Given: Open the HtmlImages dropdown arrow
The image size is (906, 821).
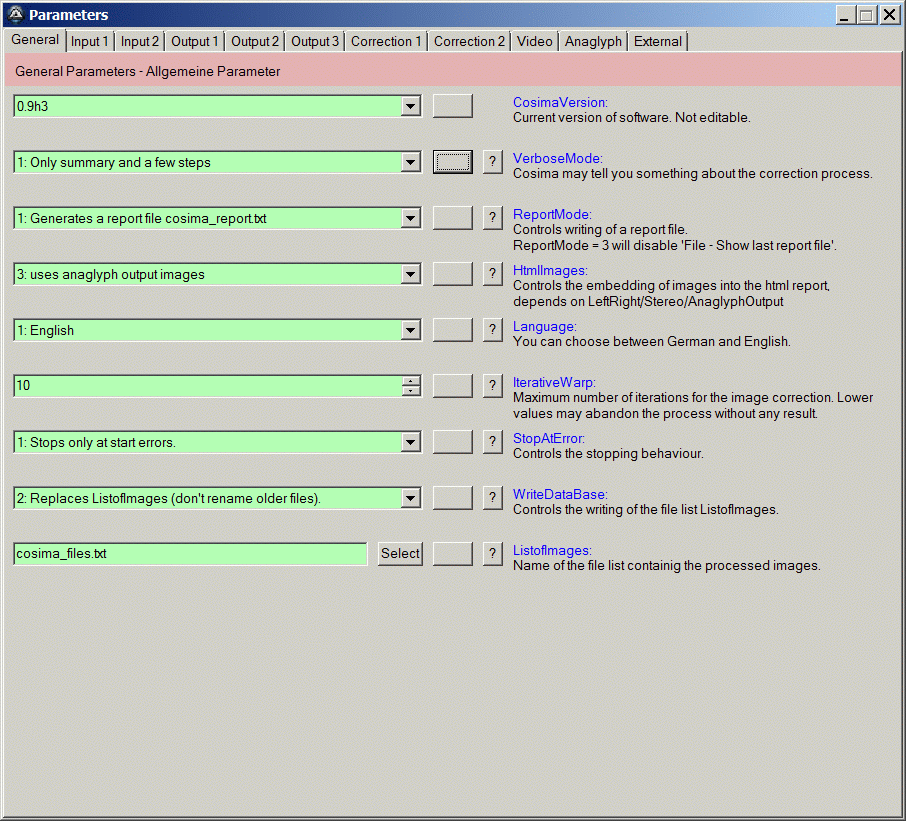Looking at the screenshot, I should pyautogui.click(x=410, y=274).
